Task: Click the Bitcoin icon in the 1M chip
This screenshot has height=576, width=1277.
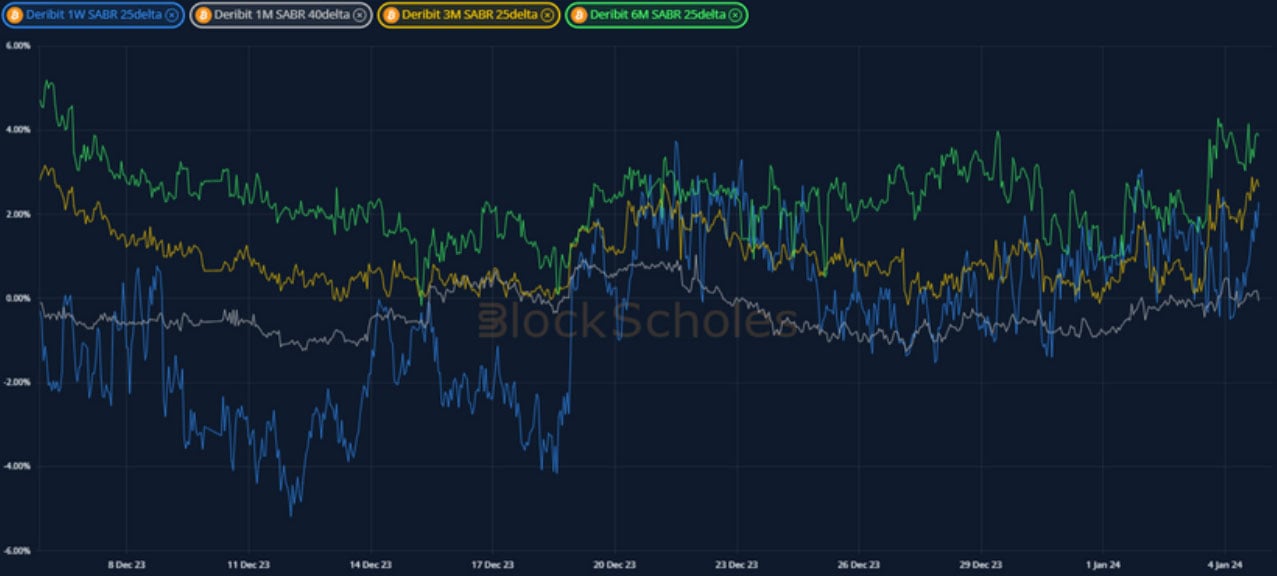Action: 203,15
